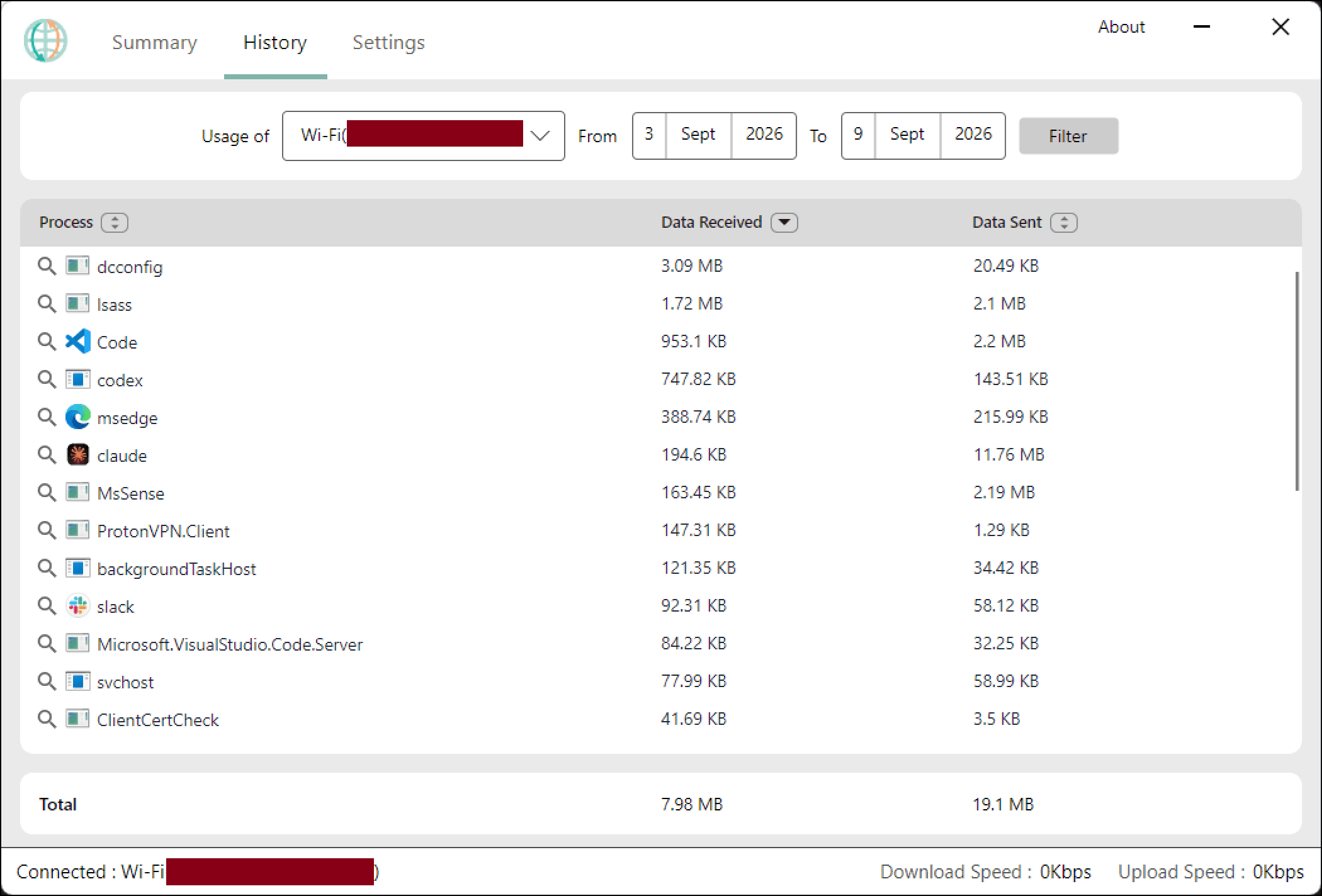Click the VS Code icon in Code row

pos(78,342)
